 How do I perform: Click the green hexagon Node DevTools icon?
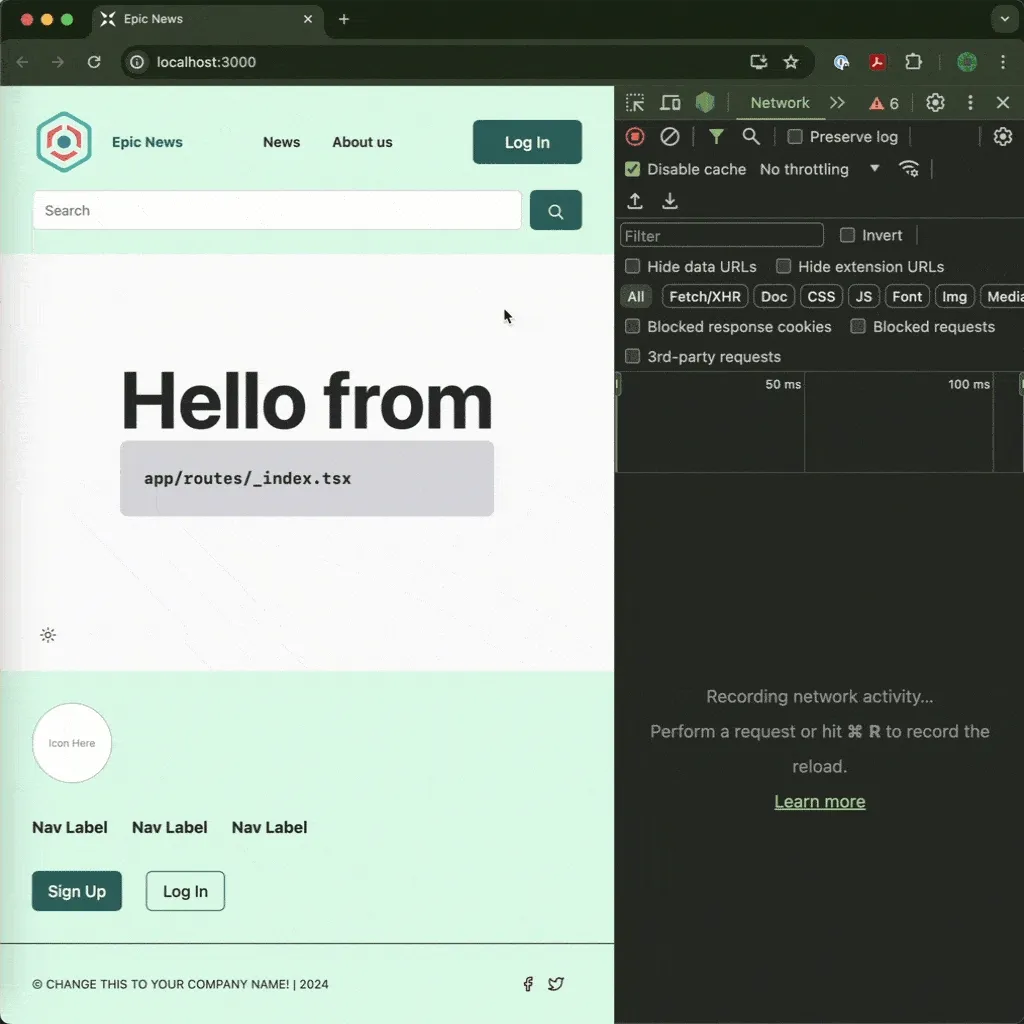[705, 103]
